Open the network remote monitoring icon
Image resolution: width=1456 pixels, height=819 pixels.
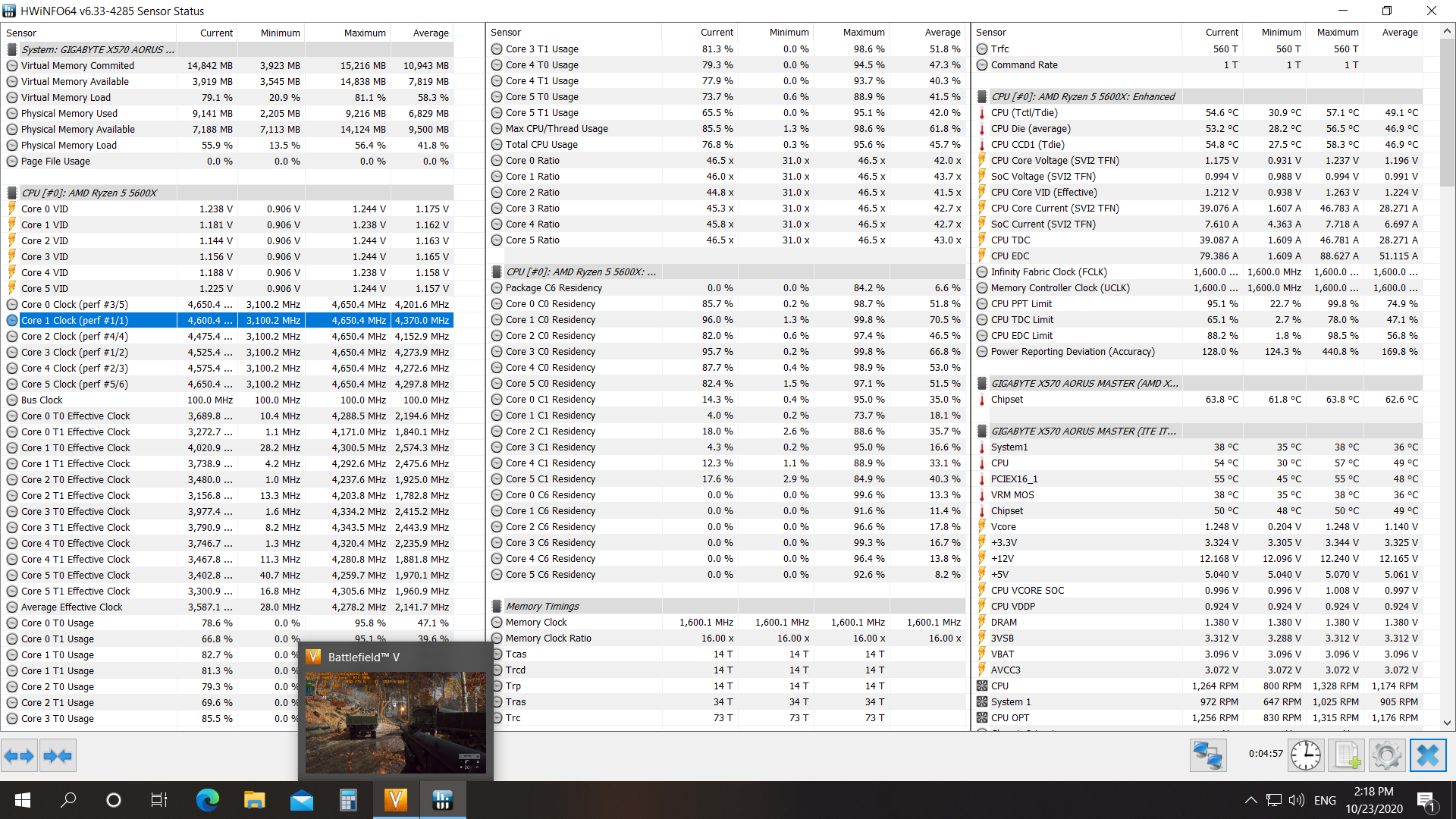click(1208, 755)
